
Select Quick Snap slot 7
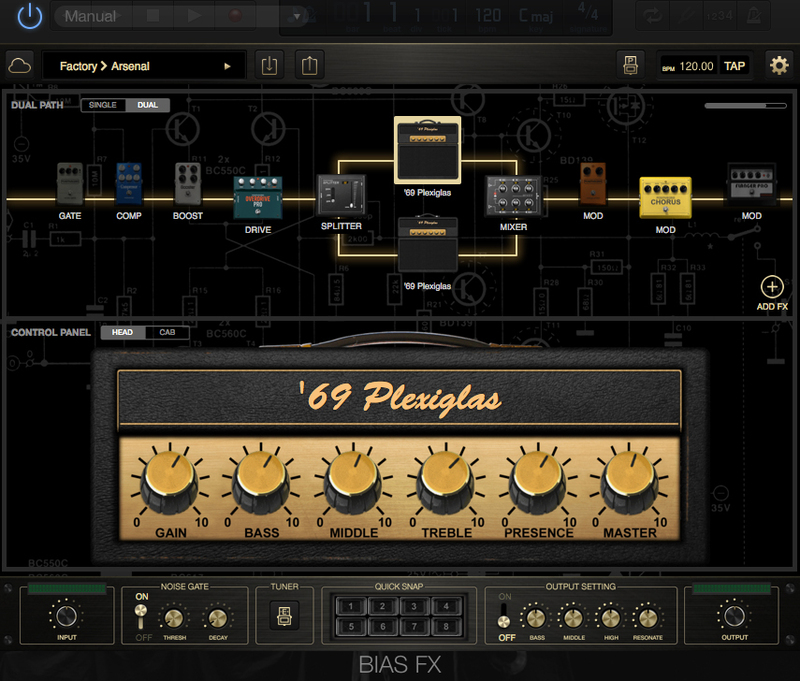[414, 626]
